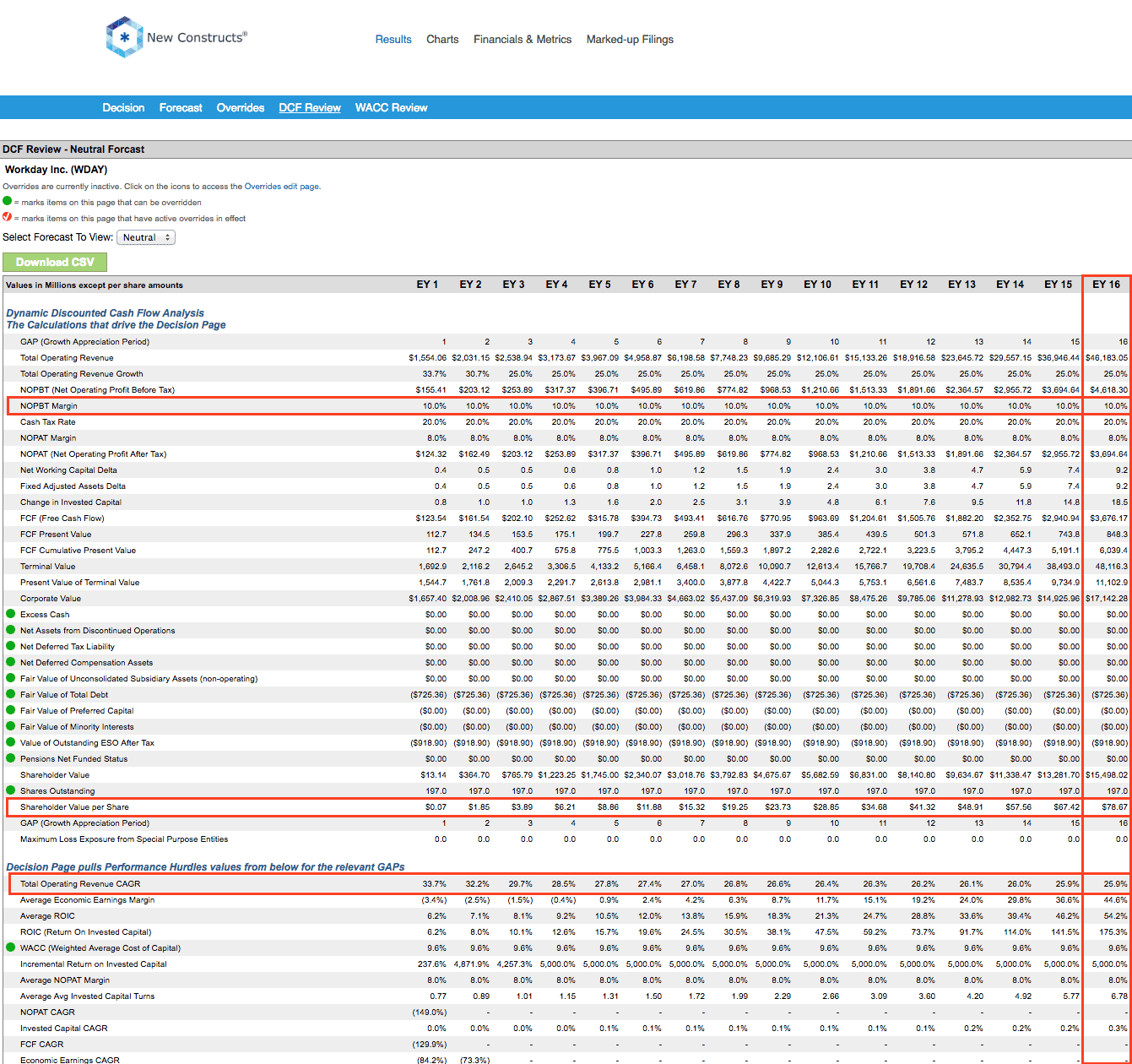Click Dynamic Discounted Cash Flow Analysis heading

[x=106, y=313]
